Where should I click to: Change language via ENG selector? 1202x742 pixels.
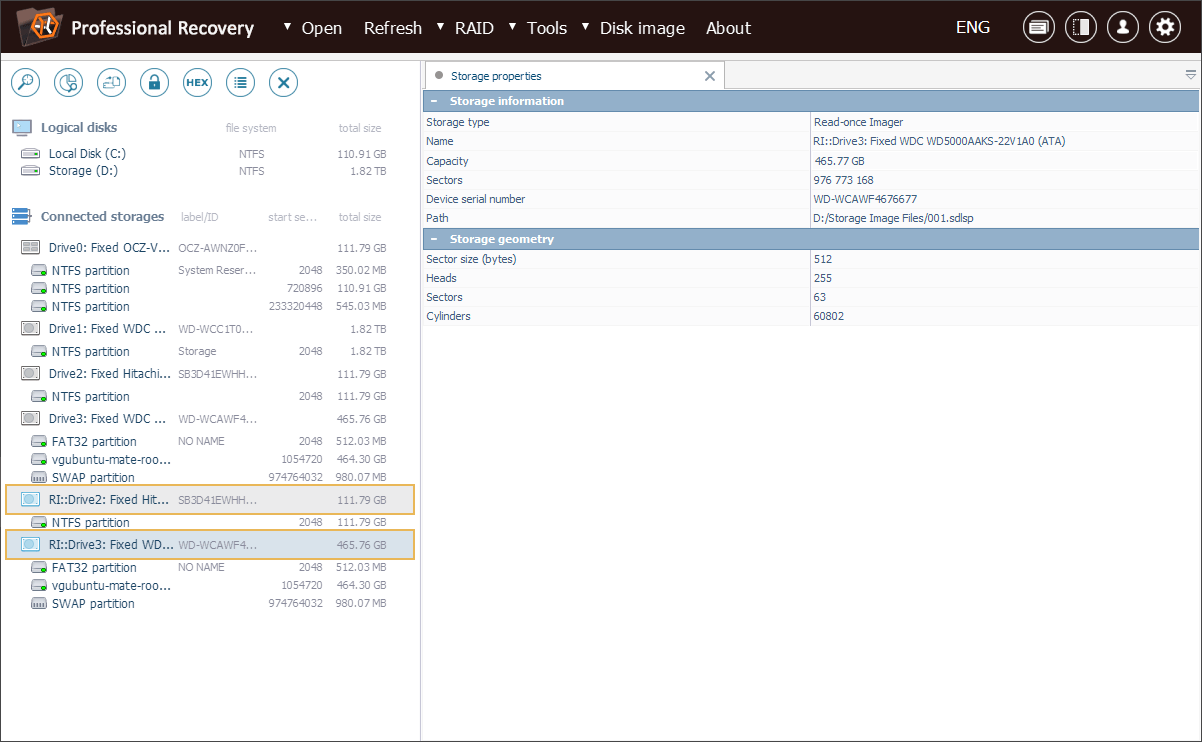973,28
